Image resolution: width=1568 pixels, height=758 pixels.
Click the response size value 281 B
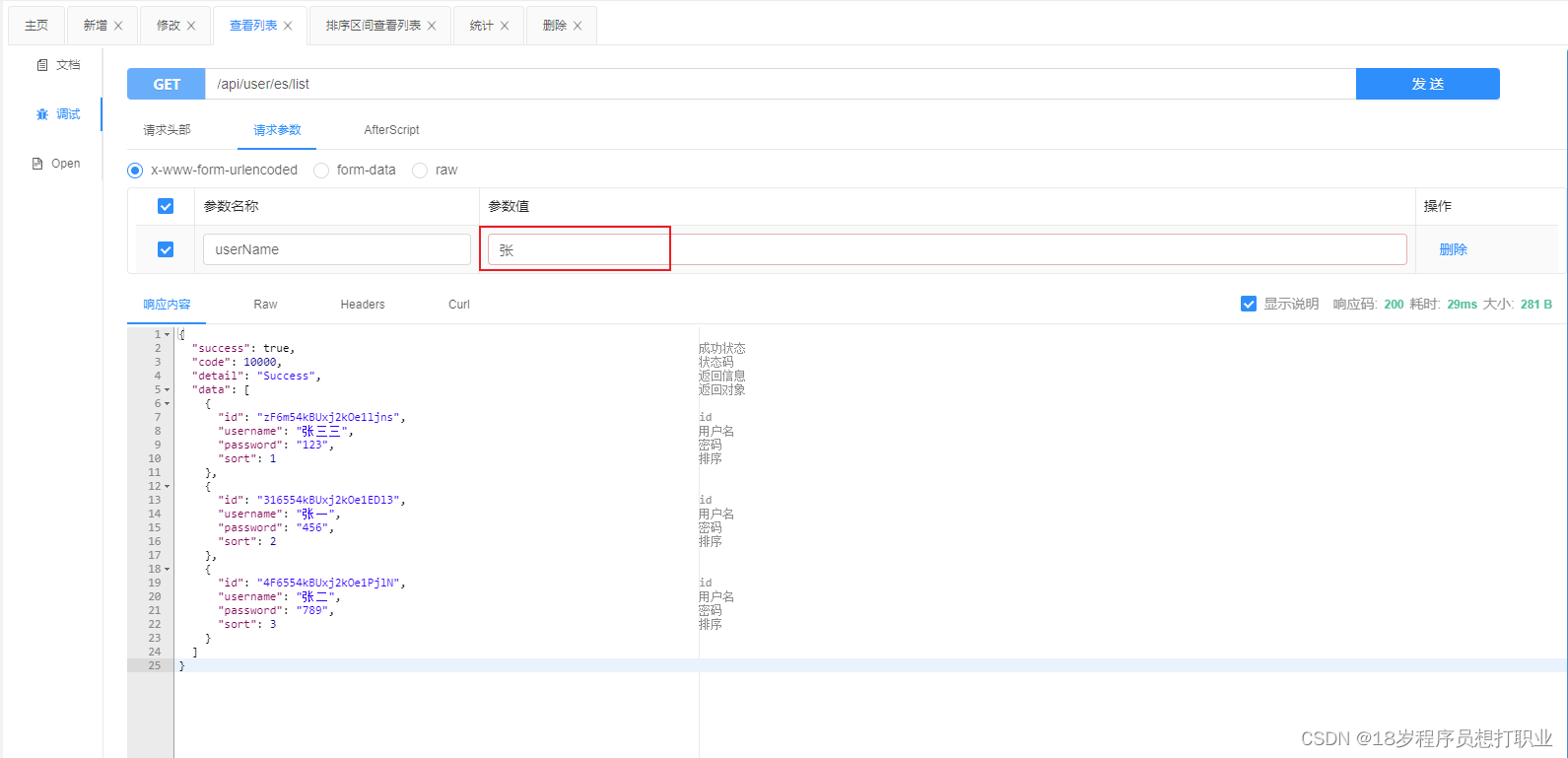pyautogui.click(x=1535, y=305)
